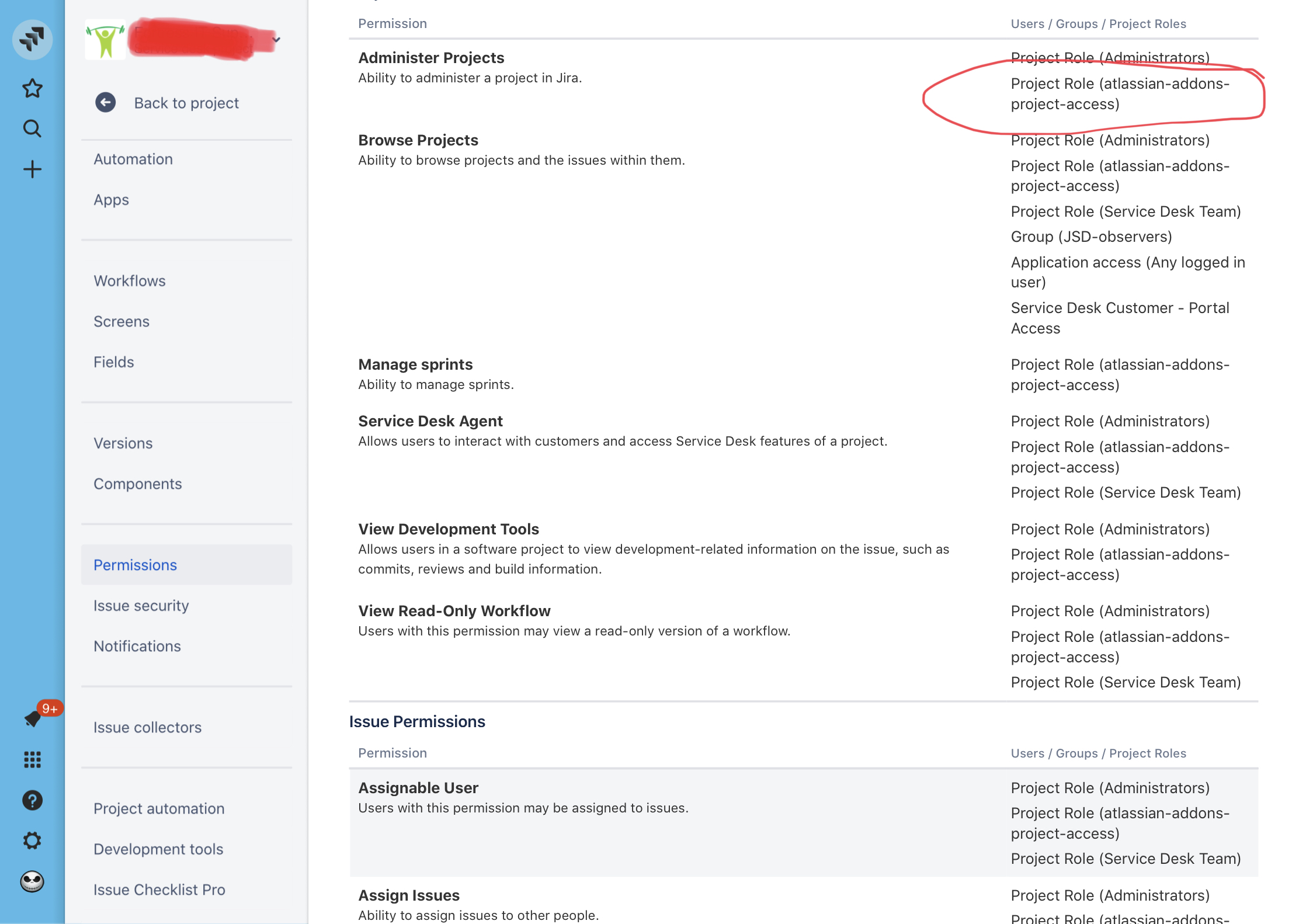Navigate to Notifications settings

tap(137, 646)
